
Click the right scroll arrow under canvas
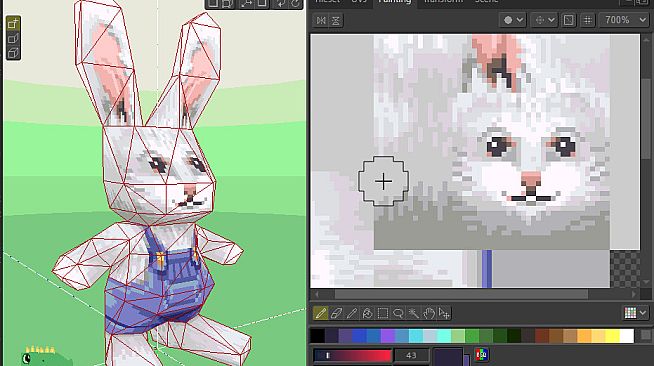click(634, 294)
